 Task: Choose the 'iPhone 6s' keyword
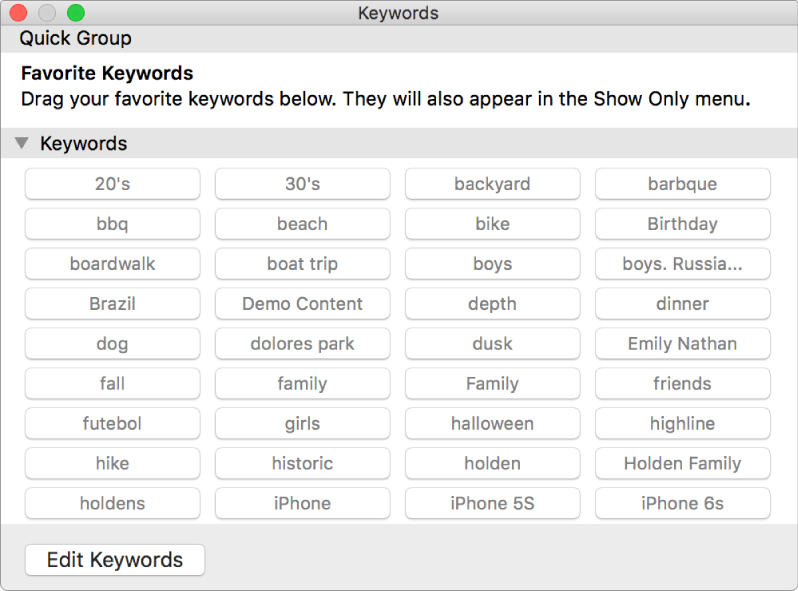pos(682,504)
